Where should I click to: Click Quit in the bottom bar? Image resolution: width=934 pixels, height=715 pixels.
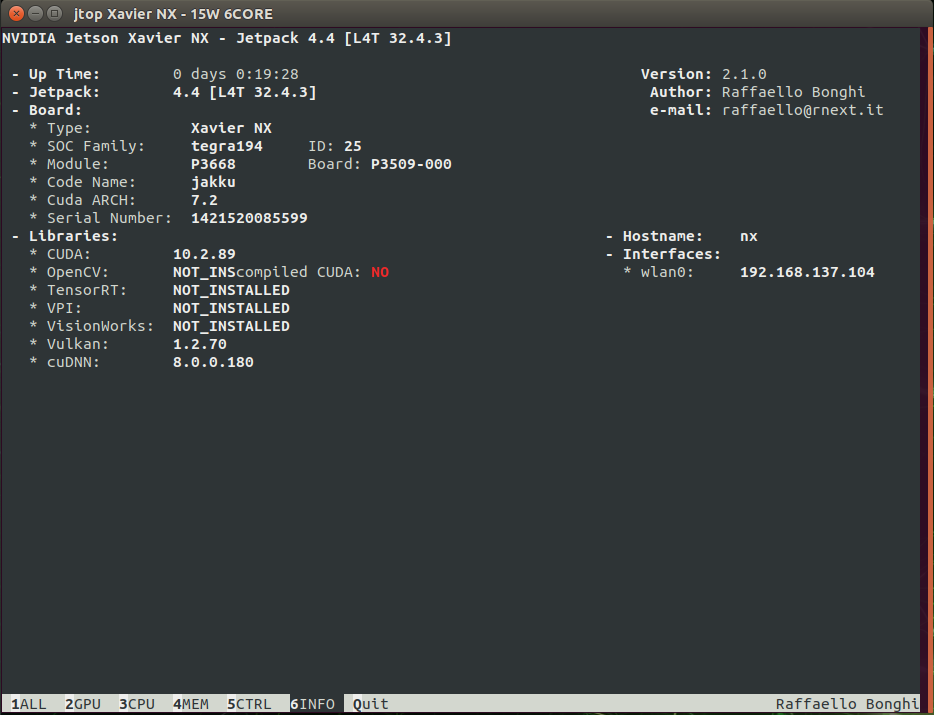pos(371,704)
